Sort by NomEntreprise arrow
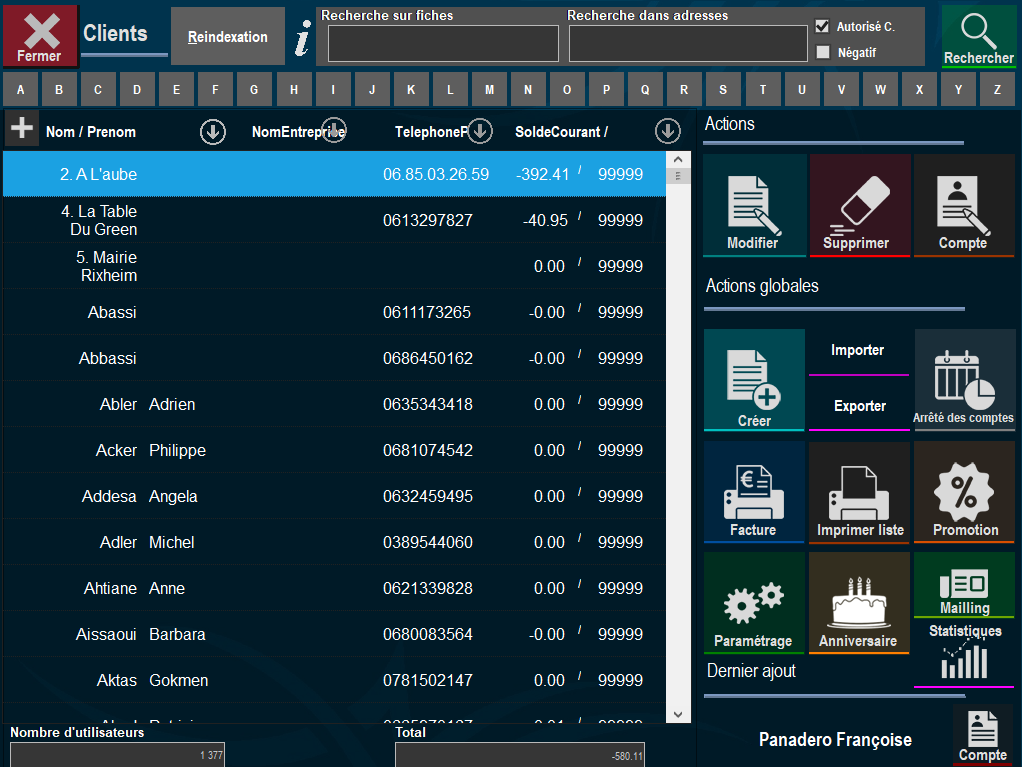 pyautogui.click(x=334, y=130)
